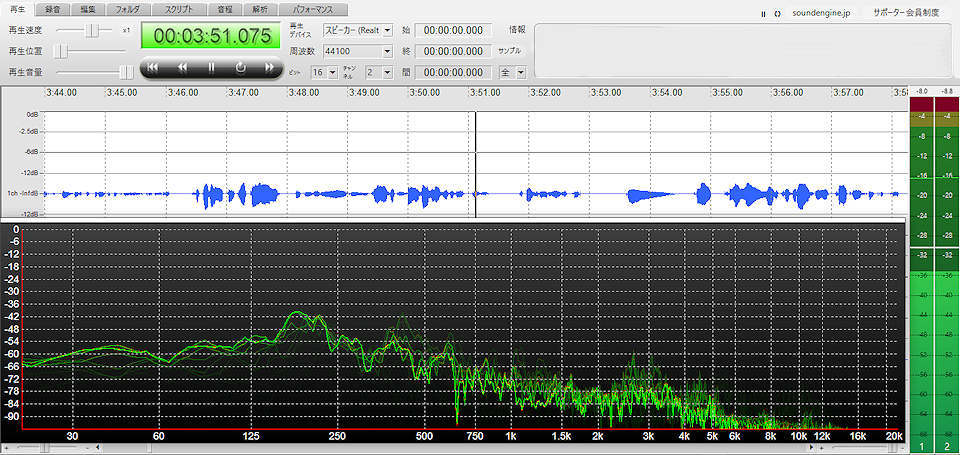Click the 20k label on the frequency axis
Screen dimensions: 960x455
(894, 437)
